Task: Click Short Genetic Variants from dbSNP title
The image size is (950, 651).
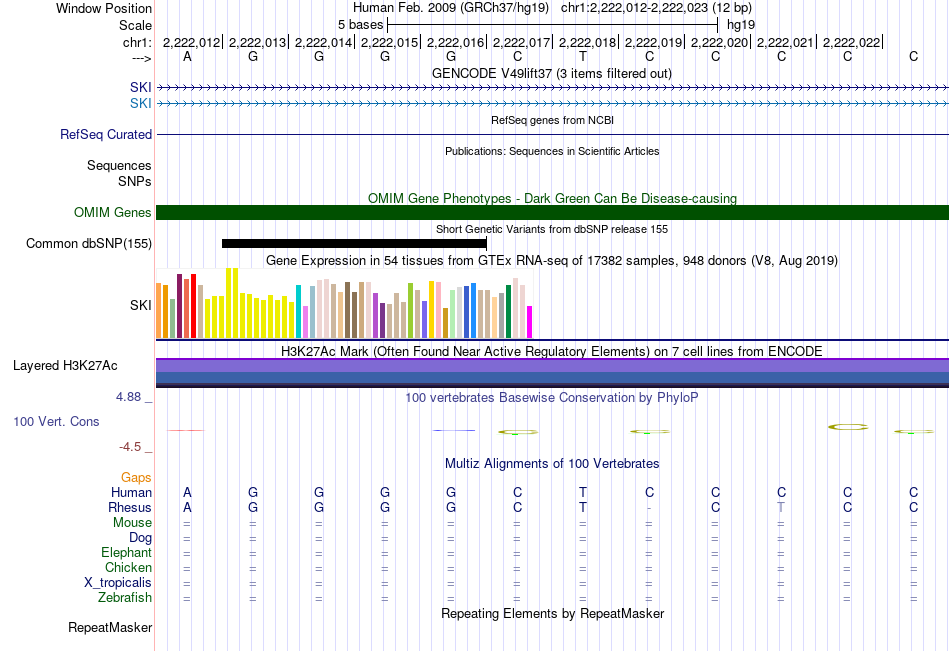Action: [552, 229]
